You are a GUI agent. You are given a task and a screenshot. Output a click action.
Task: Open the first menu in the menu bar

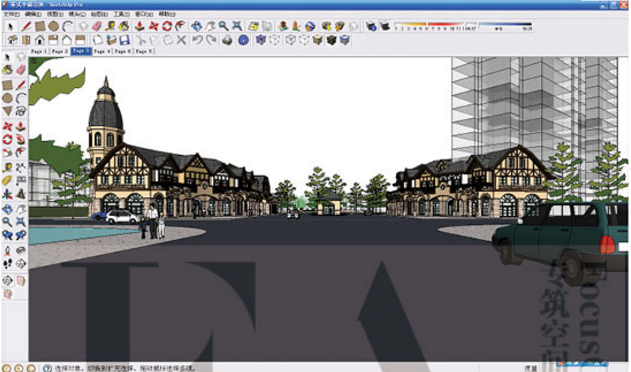point(11,14)
